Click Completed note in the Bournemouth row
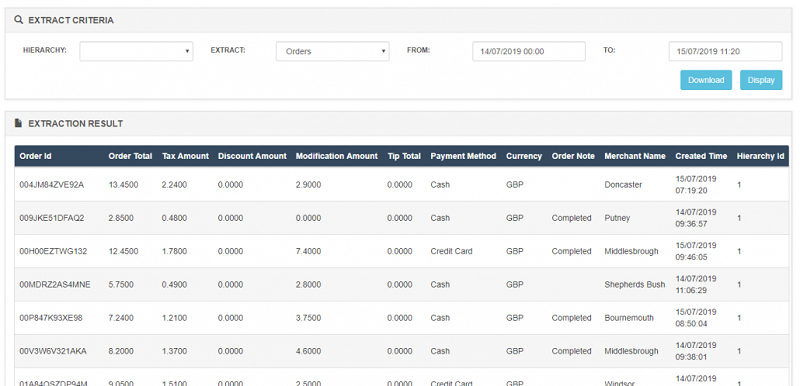This screenshot has width=800, height=386. 571,318
